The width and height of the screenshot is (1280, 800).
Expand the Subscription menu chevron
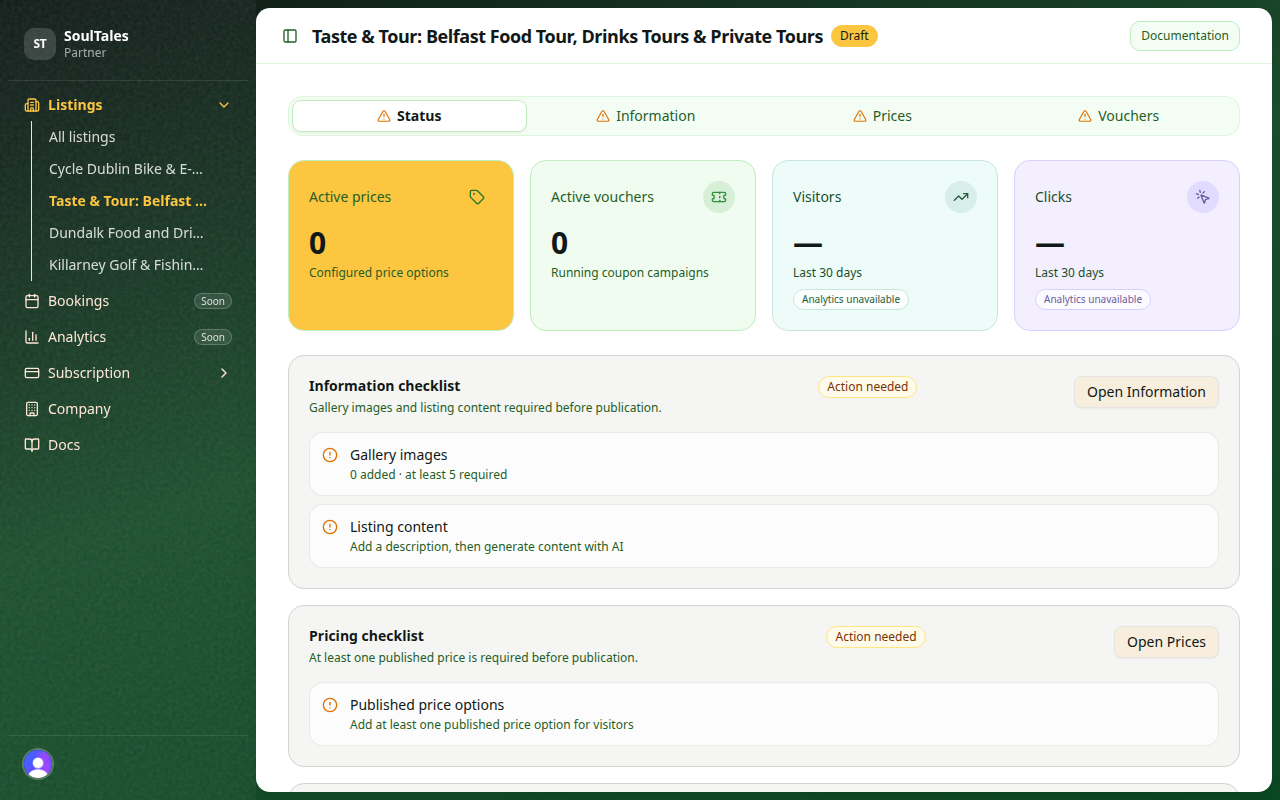(224, 373)
